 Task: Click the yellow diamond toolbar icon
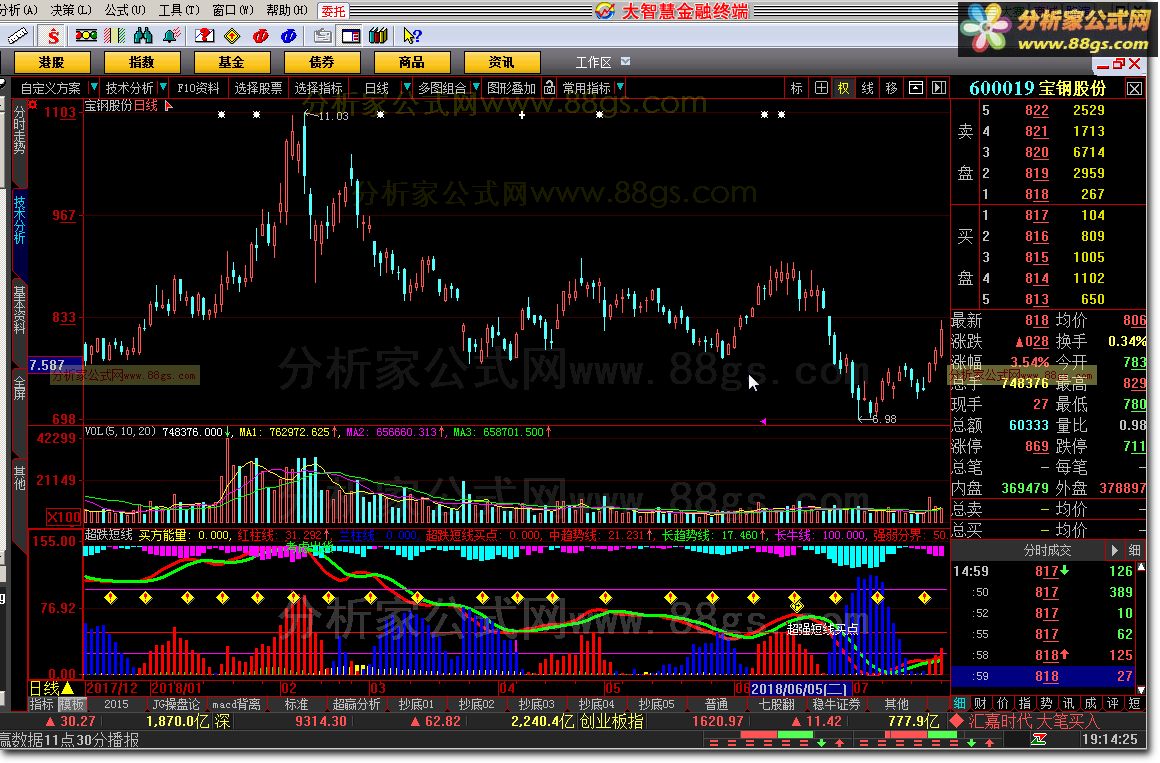(232, 35)
